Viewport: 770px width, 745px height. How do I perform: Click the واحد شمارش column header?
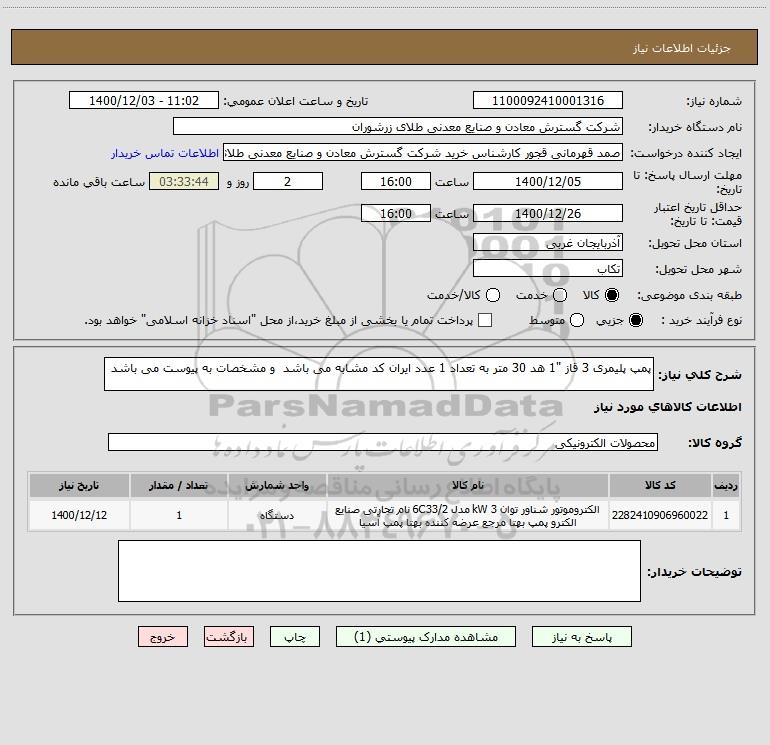click(277, 485)
